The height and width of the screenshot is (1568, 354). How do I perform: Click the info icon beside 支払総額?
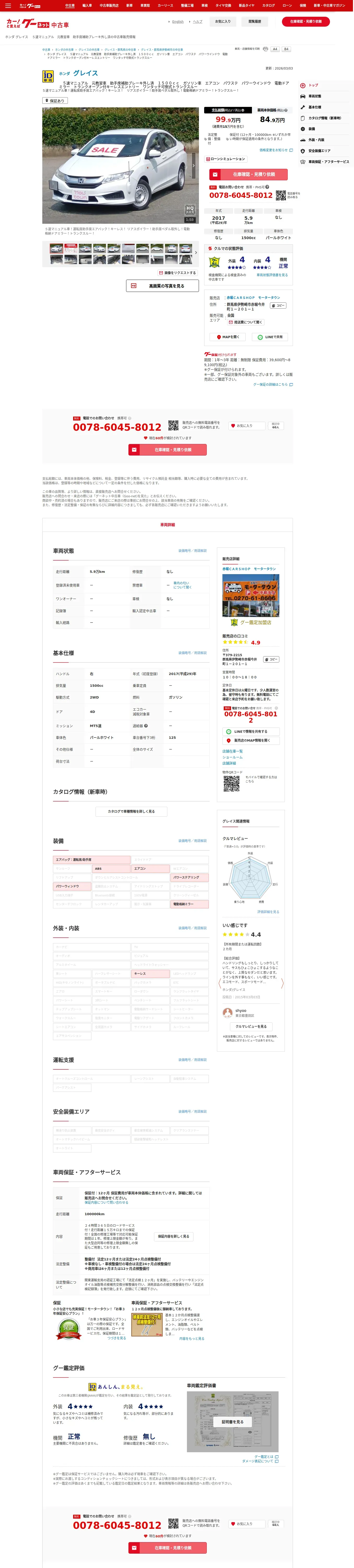tap(243, 110)
